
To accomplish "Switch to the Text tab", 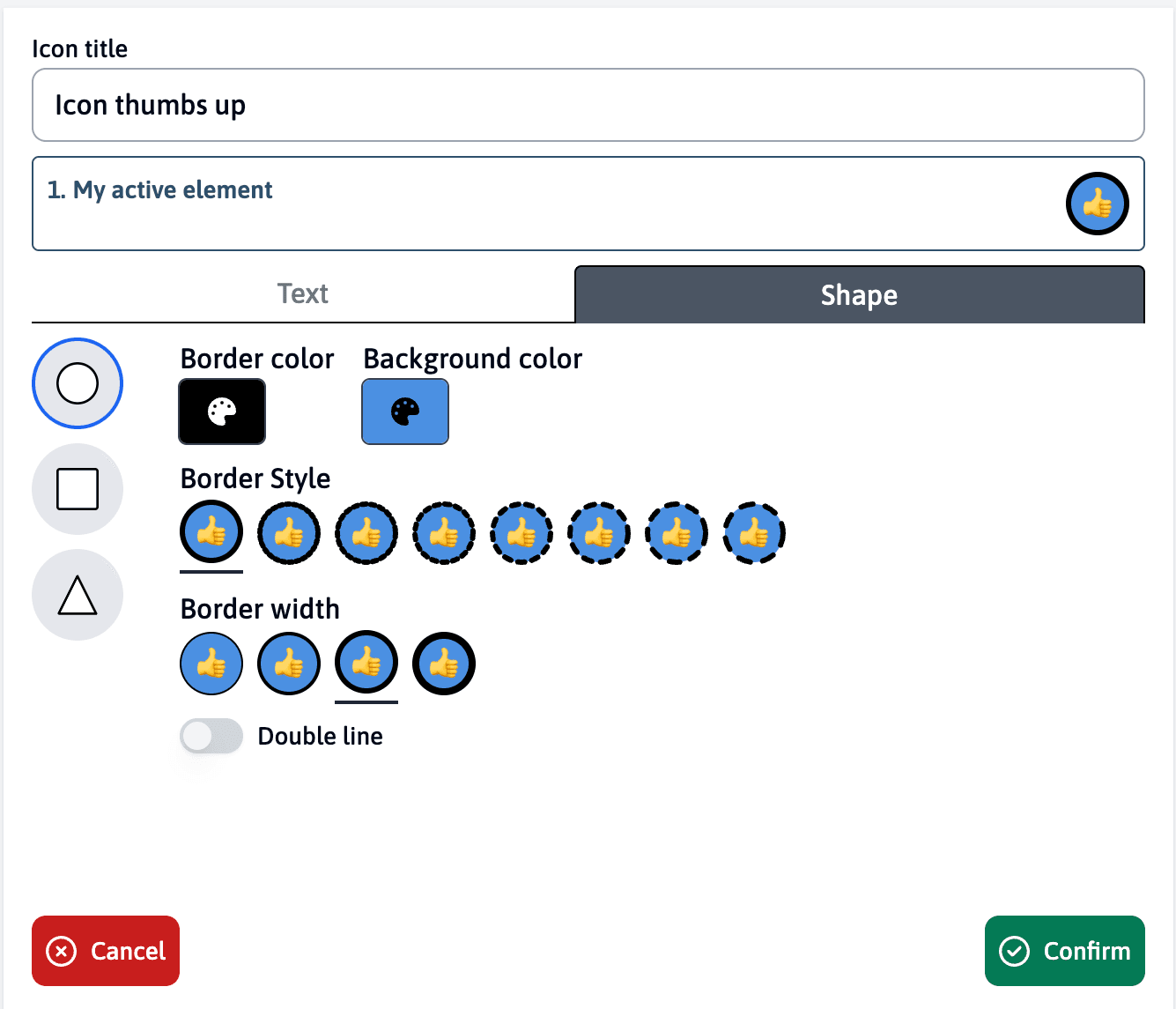I will pos(302,293).
